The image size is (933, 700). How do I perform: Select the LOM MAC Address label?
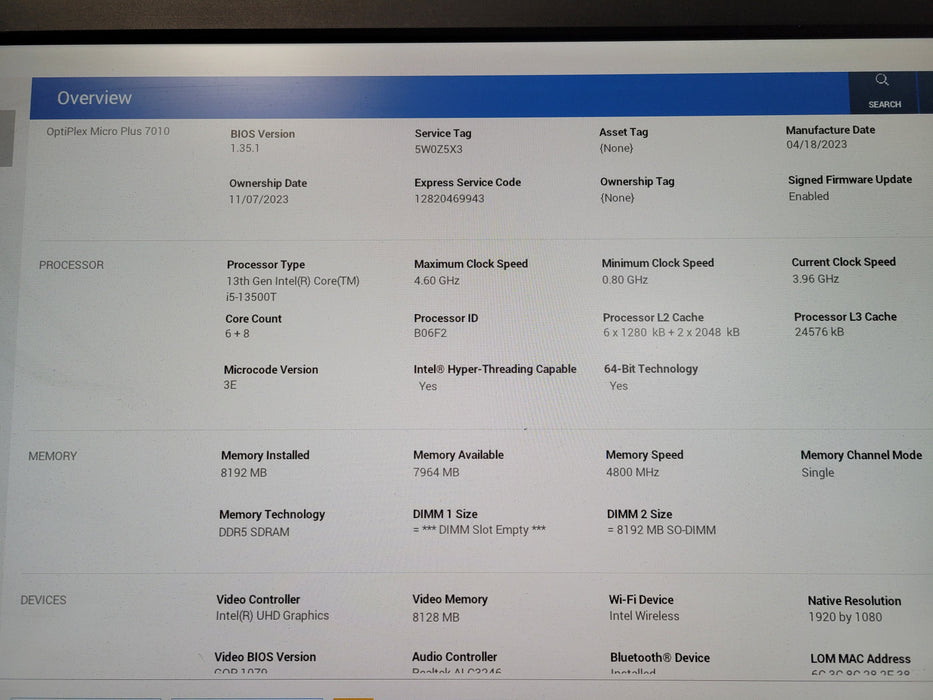860,658
